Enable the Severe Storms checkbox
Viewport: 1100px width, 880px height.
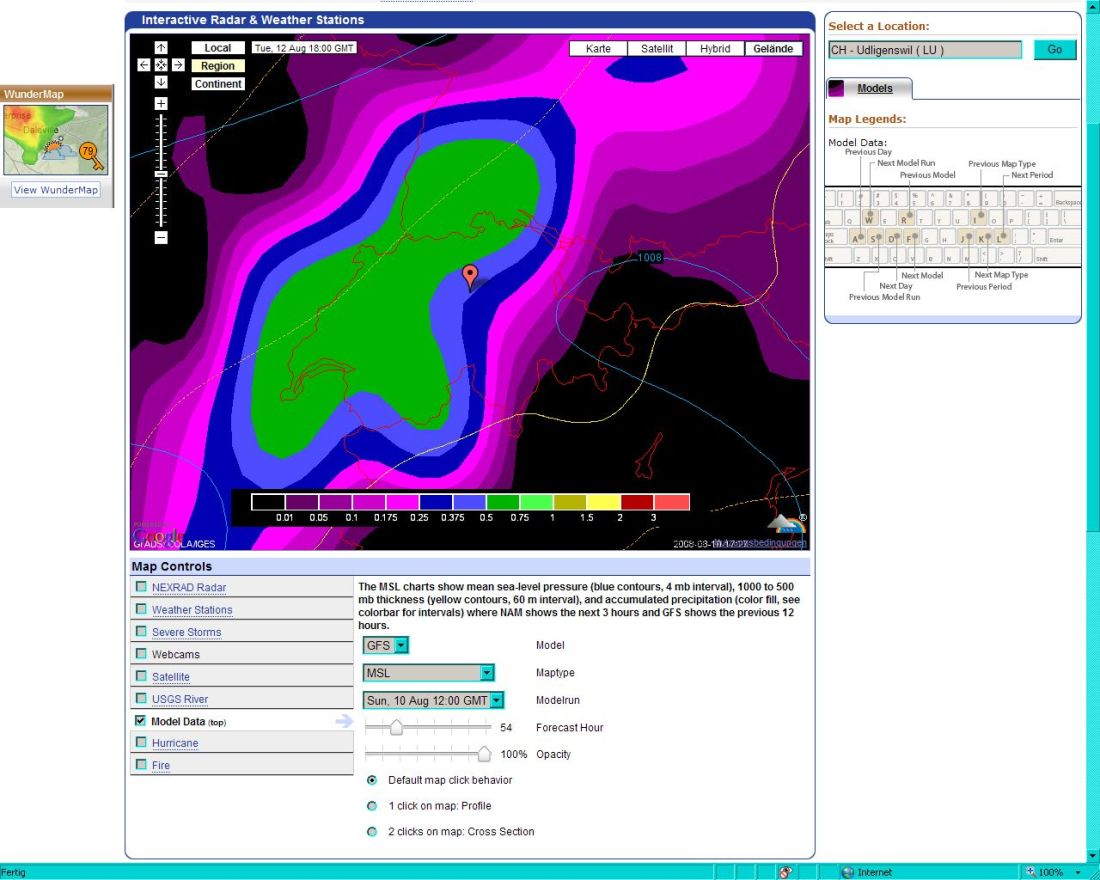141,632
